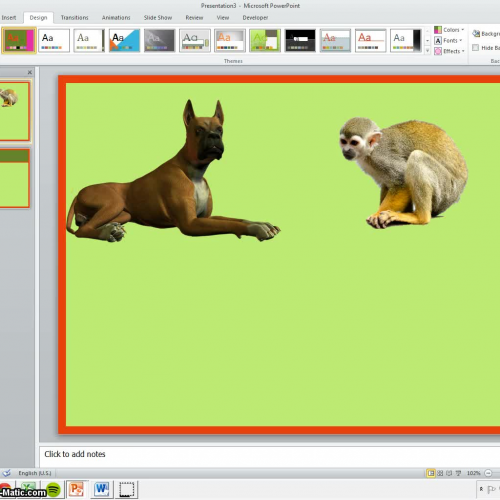This screenshot has height=500, width=500.
Task: Open the dotted-rectangle screen capture taskbar app
Action: click(x=127, y=489)
